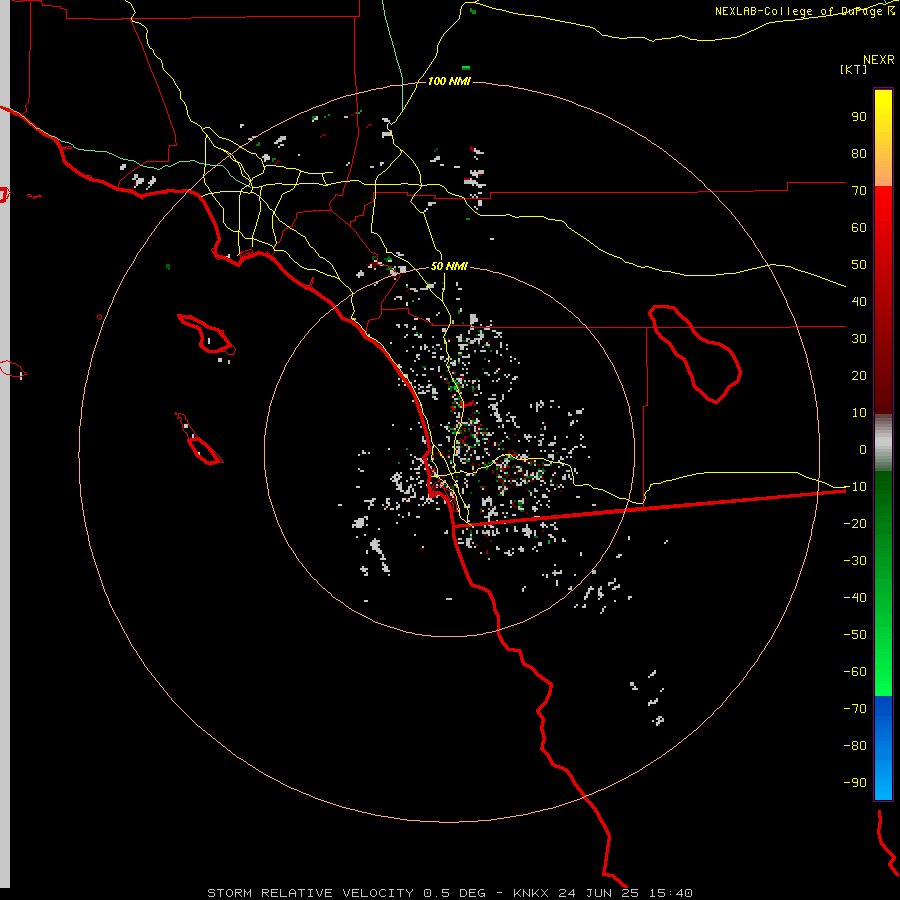Click the -60 scale value
The image size is (900, 900).
(855, 672)
